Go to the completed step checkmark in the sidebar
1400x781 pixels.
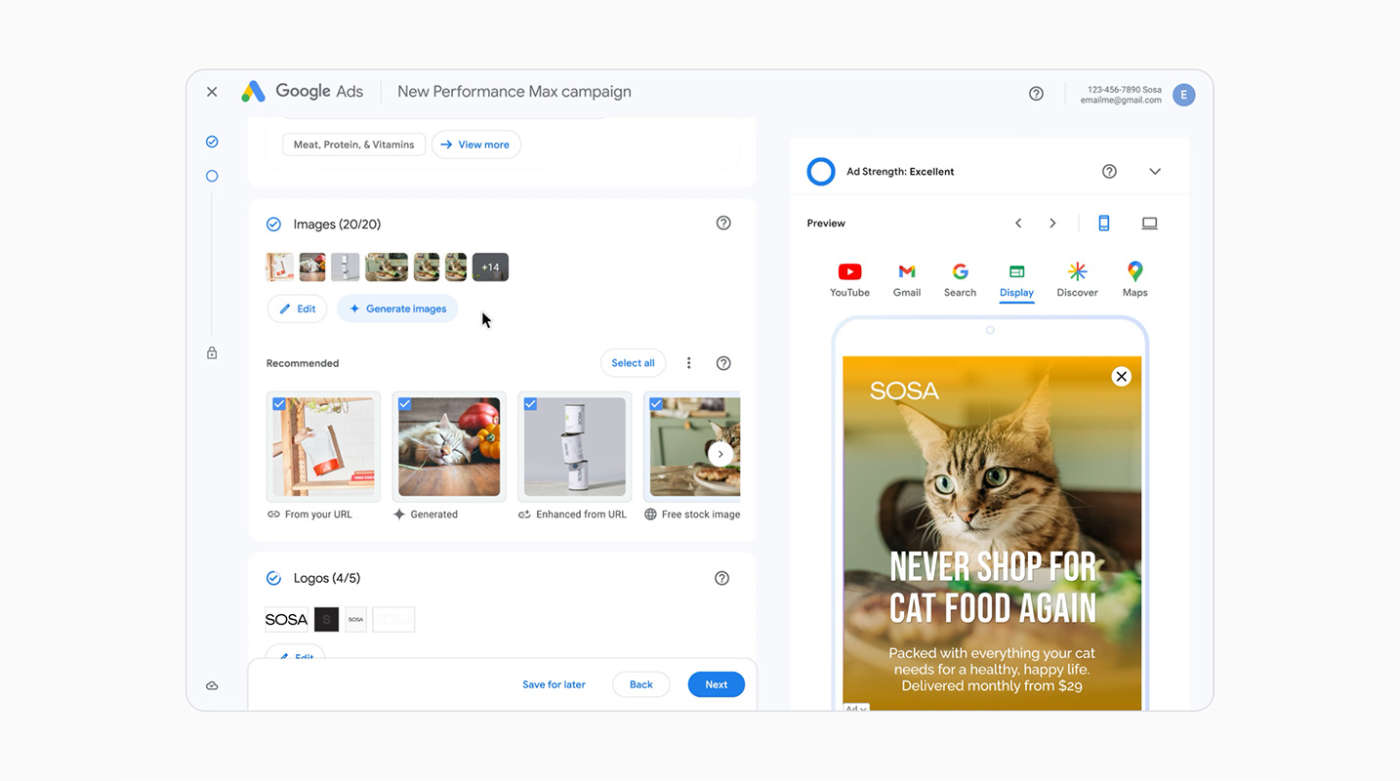pos(212,142)
